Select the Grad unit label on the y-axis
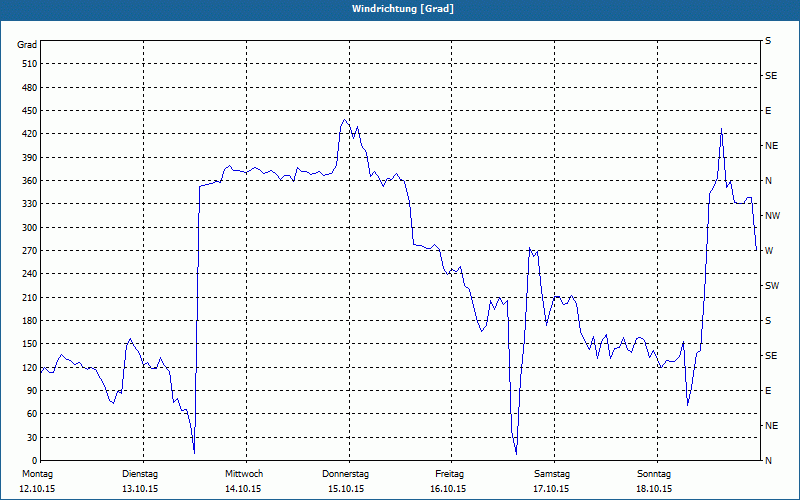This screenshot has width=800, height=500. coord(27,45)
